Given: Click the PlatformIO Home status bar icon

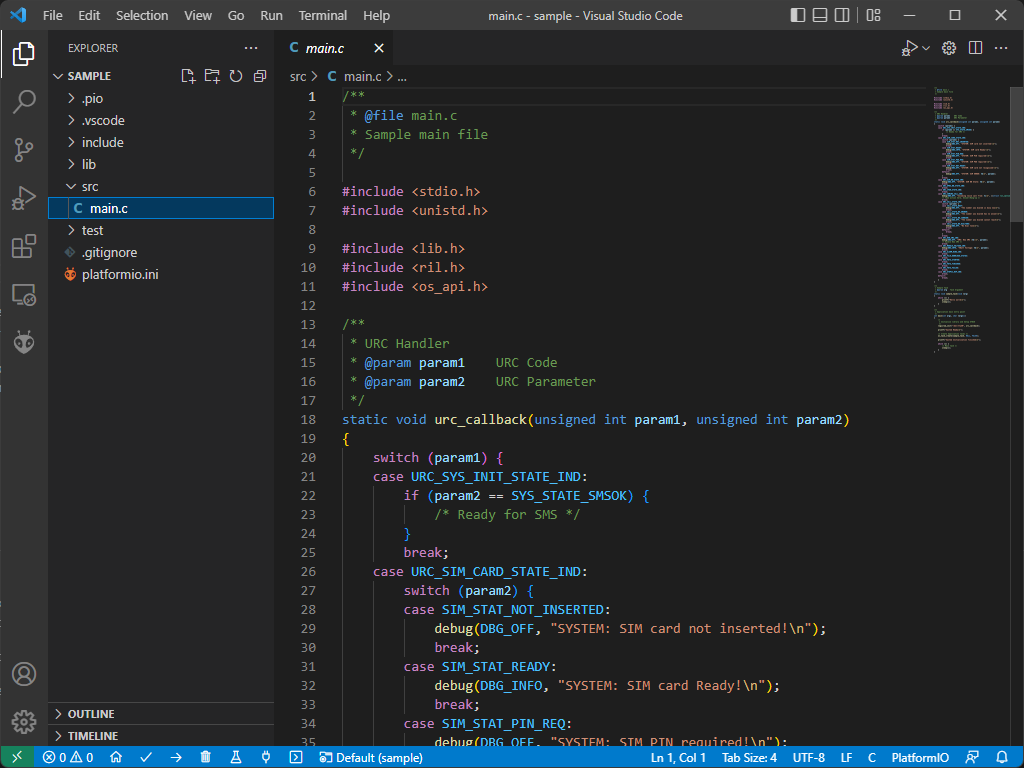Looking at the screenshot, I should pos(116,758).
